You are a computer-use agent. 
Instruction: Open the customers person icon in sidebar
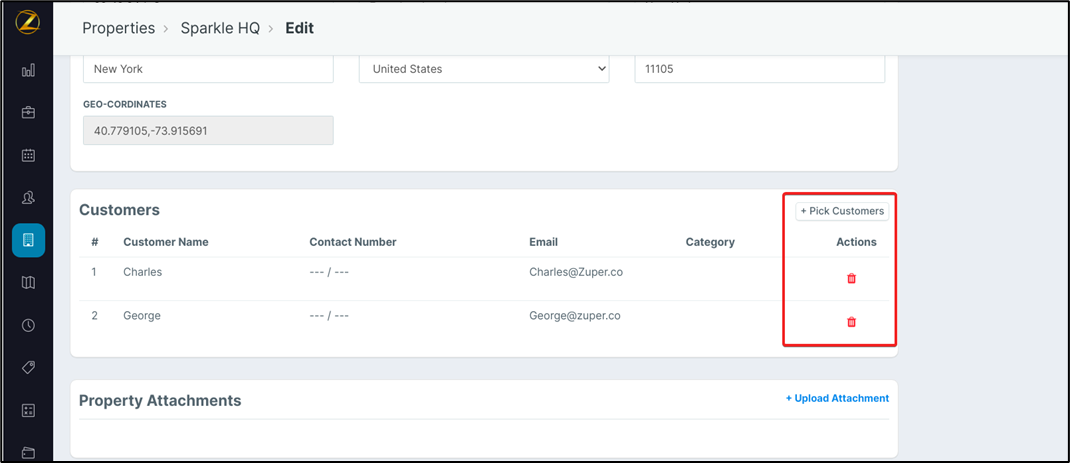click(28, 198)
